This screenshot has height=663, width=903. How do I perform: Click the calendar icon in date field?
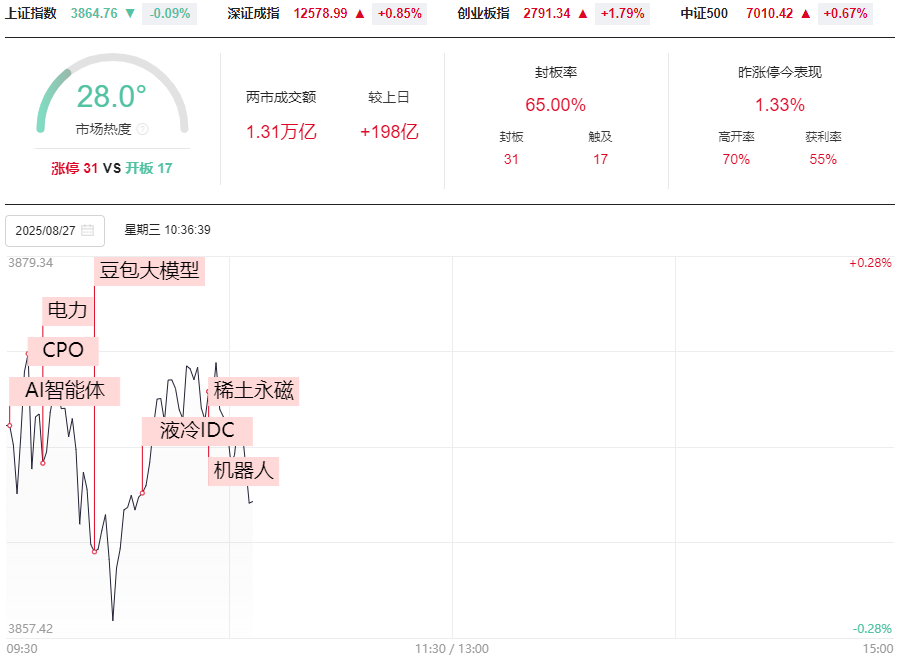(x=88, y=231)
